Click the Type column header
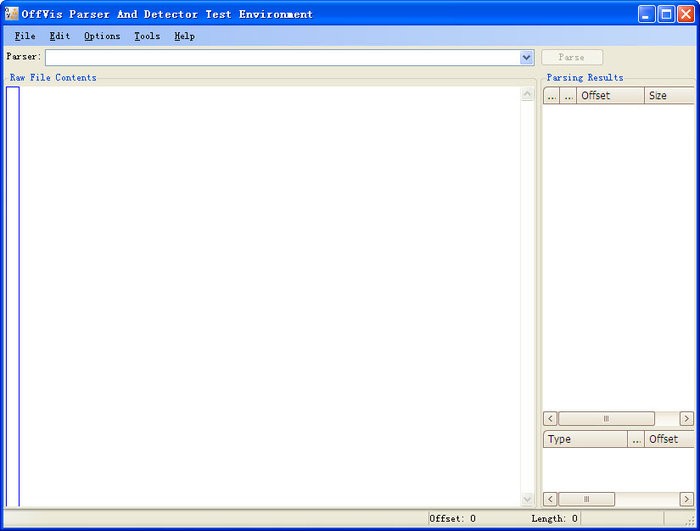Screen dimensions: 700x531 585,439
